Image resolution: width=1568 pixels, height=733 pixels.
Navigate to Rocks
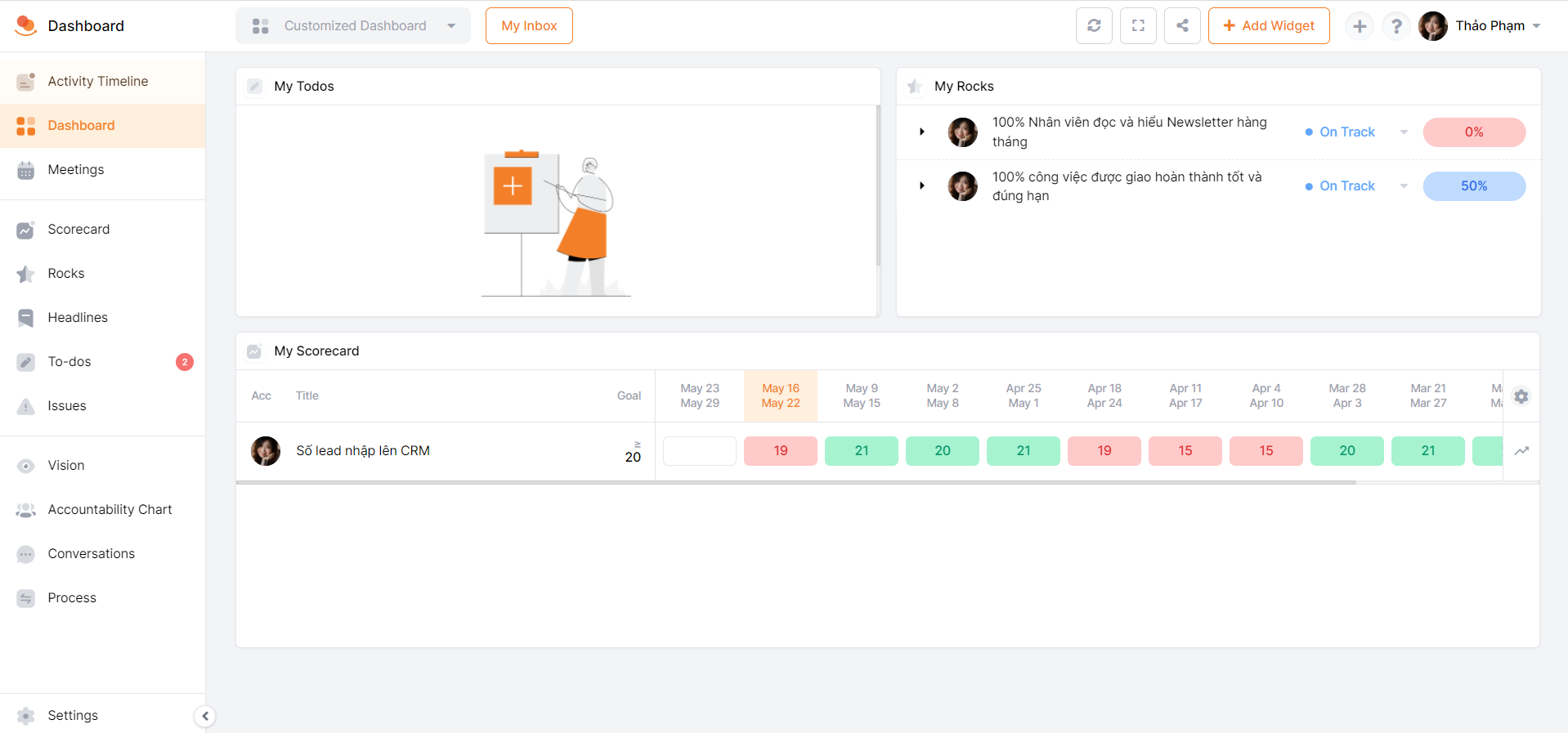coord(103,274)
